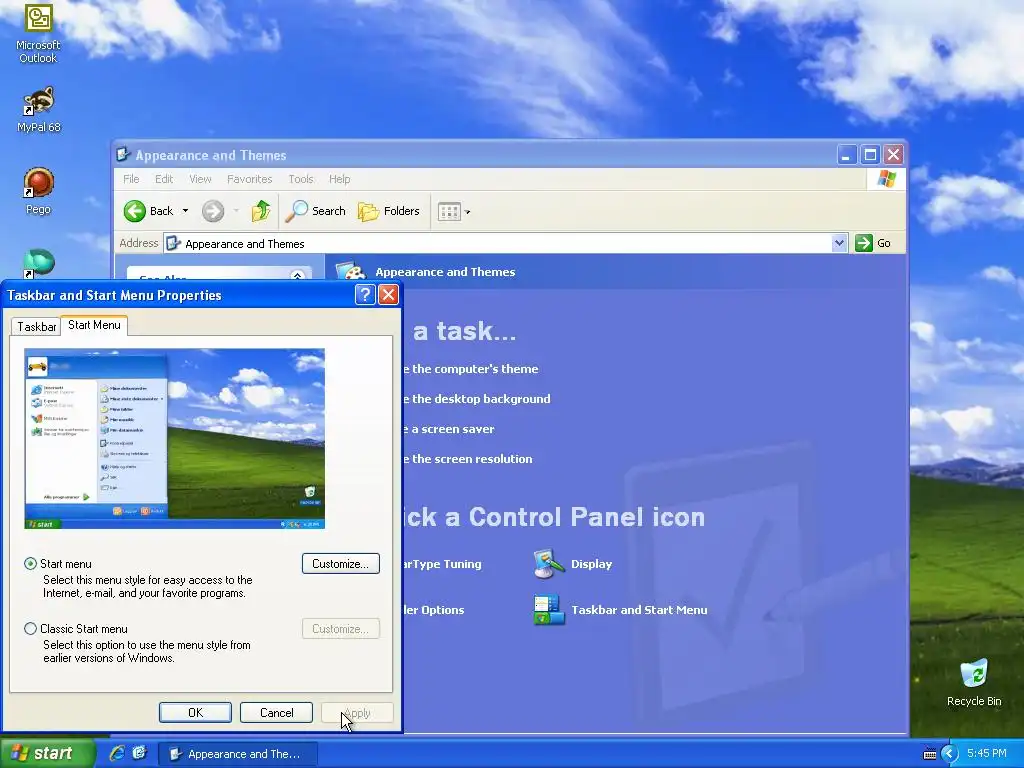1024x768 pixels.
Task: Open the Tools menu
Action: click(301, 179)
